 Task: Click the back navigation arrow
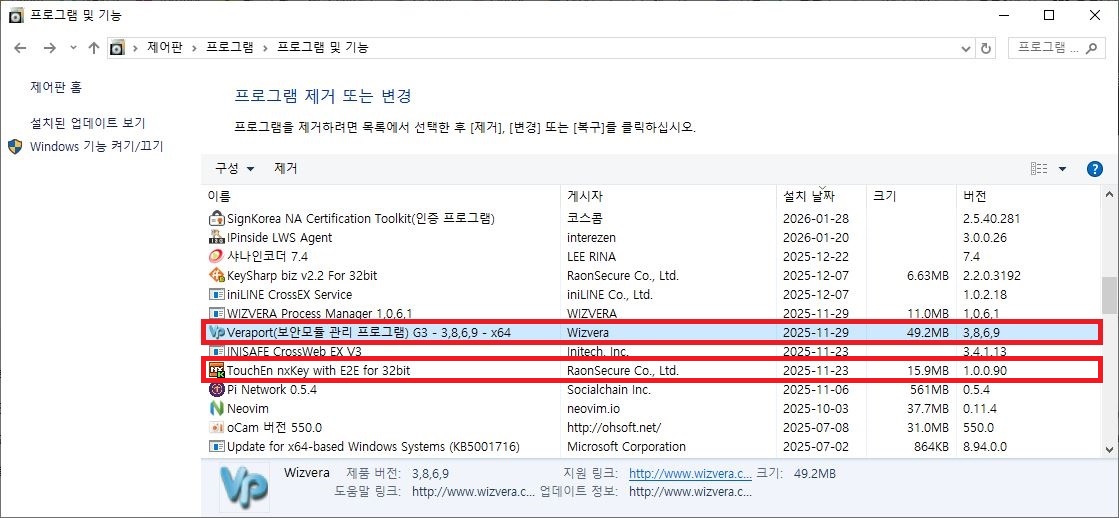click(20, 48)
